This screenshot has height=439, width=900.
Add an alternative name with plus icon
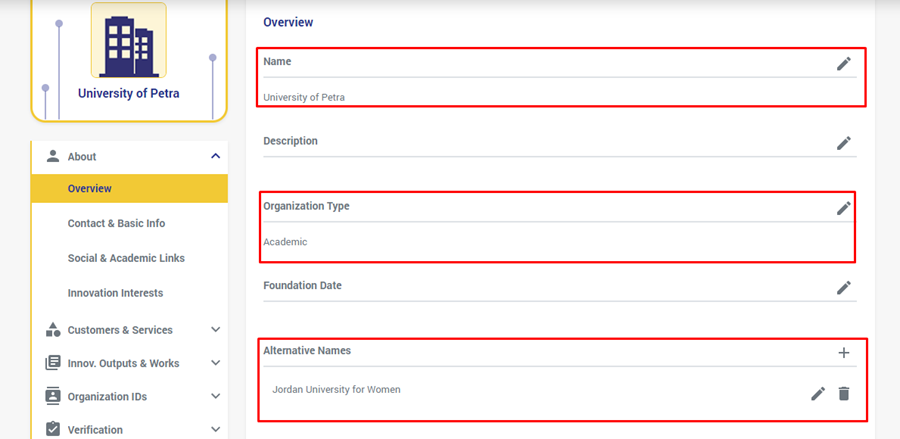coord(844,352)
